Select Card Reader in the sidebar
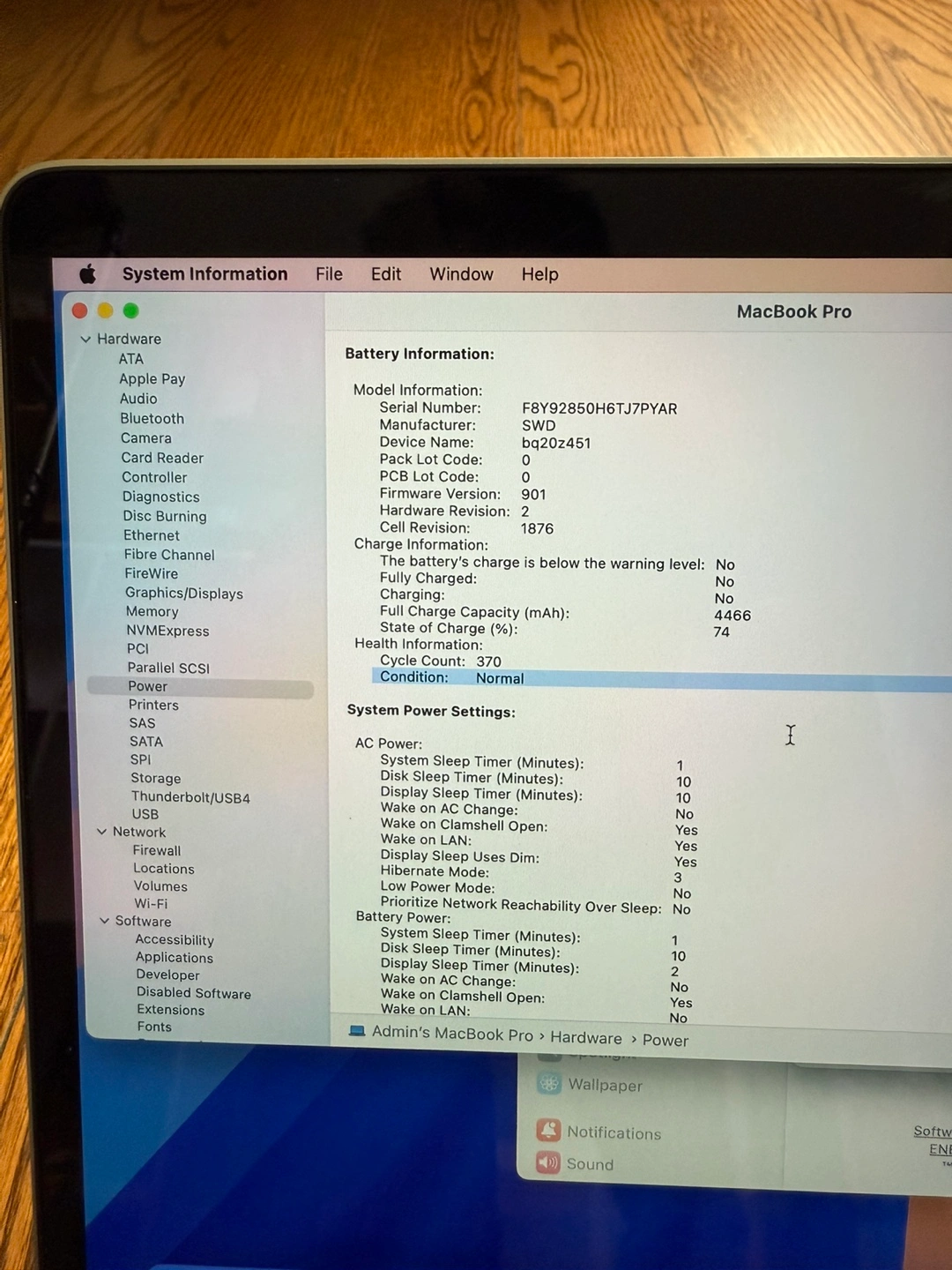 tap(162, 458)
